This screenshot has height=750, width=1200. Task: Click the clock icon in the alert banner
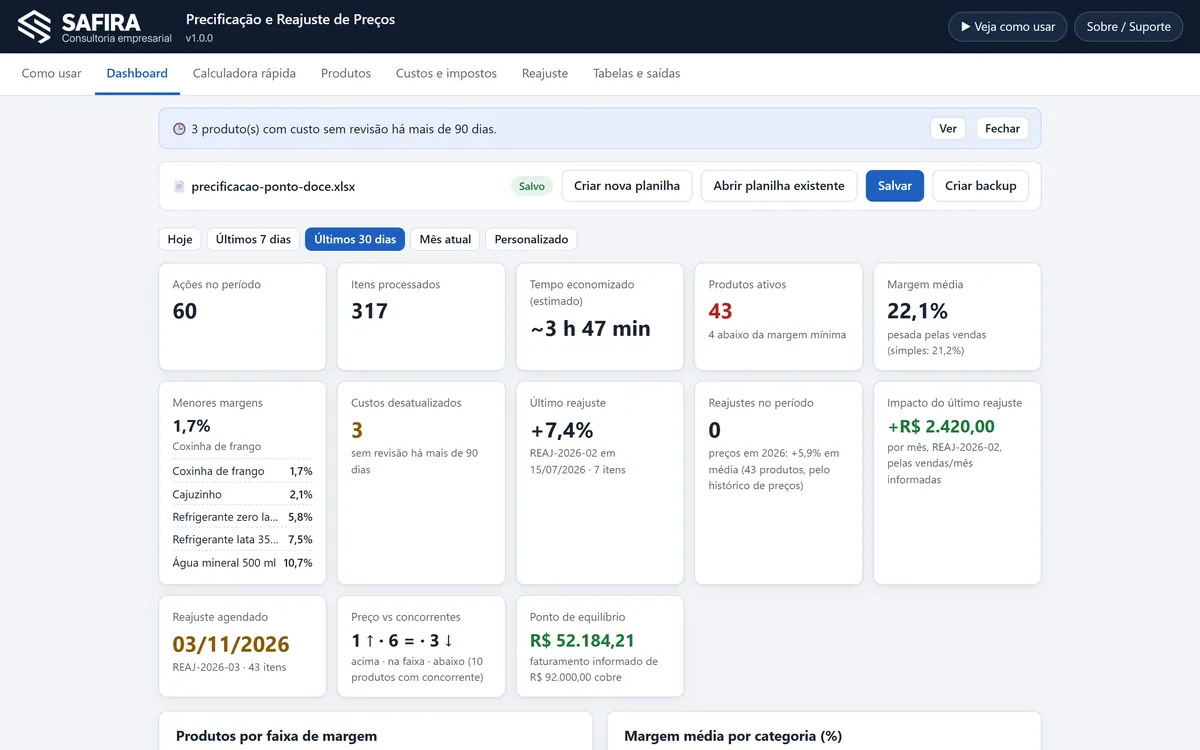179,129
